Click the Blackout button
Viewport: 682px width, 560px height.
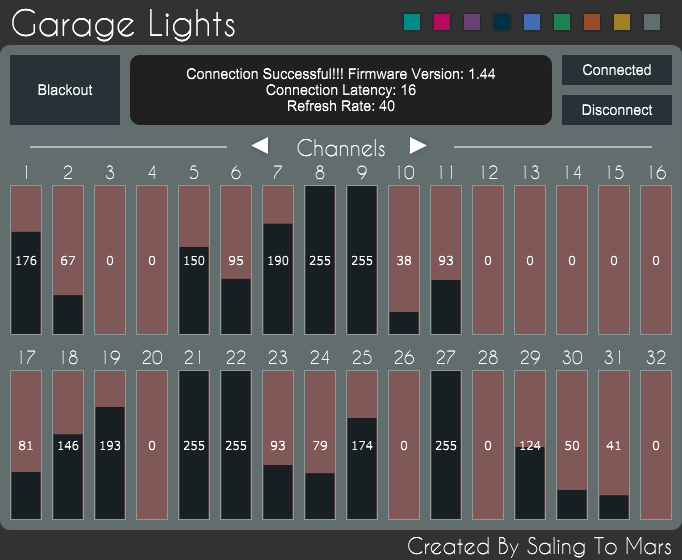tap(65, 90)
